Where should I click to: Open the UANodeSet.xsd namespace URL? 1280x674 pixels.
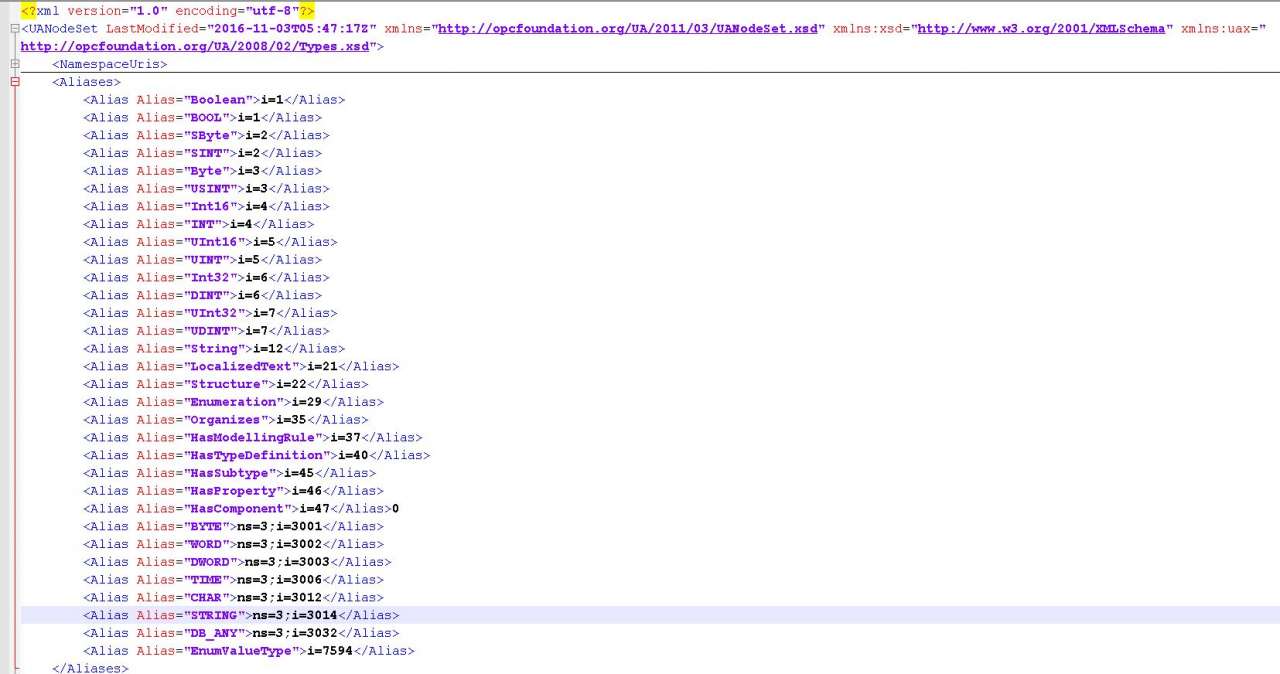(x=628, y=29)
